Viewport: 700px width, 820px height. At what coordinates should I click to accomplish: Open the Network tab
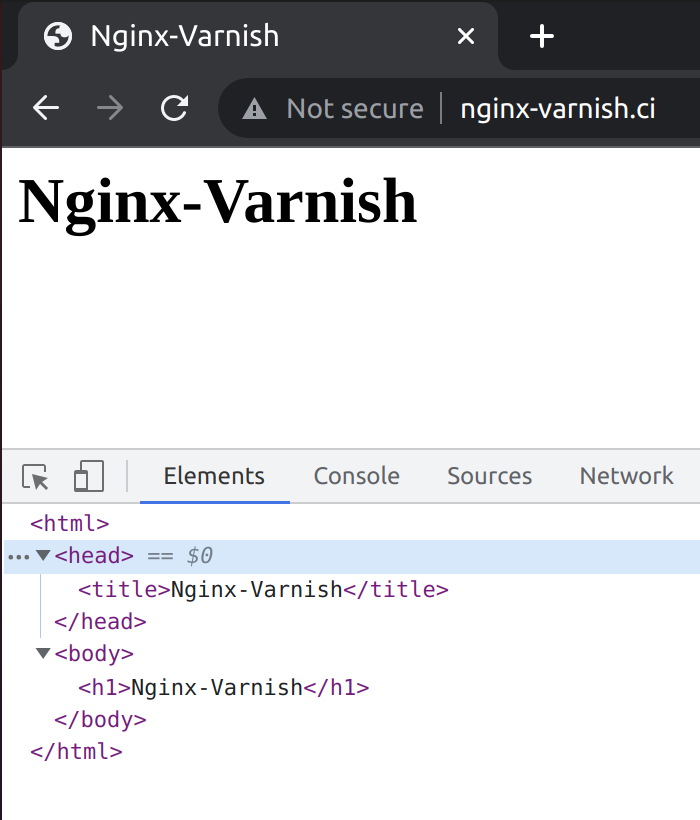click(626, 476)
